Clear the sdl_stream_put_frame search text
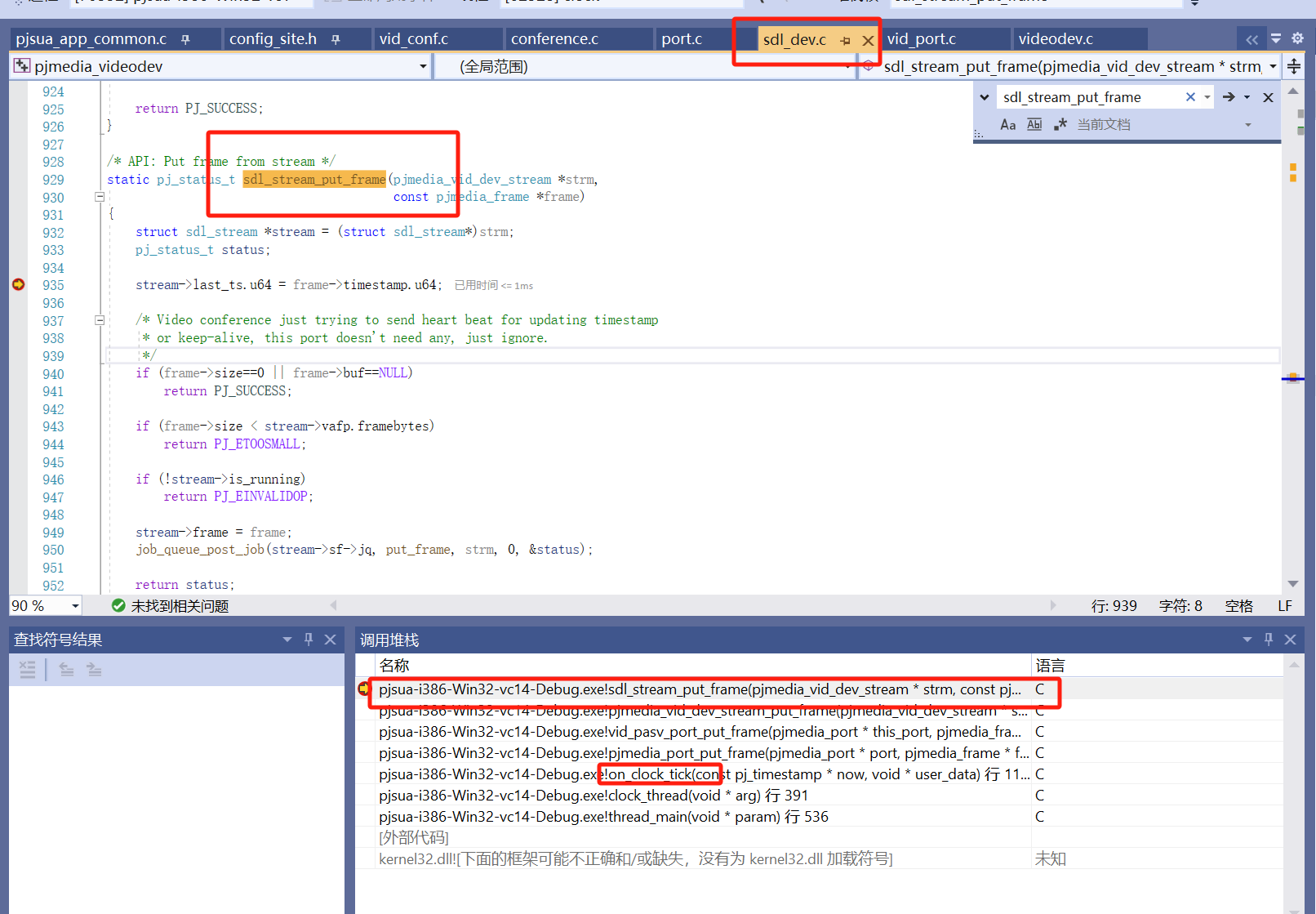The width and height of the screenshot is (1316, 914). (x=1190, y=97)
